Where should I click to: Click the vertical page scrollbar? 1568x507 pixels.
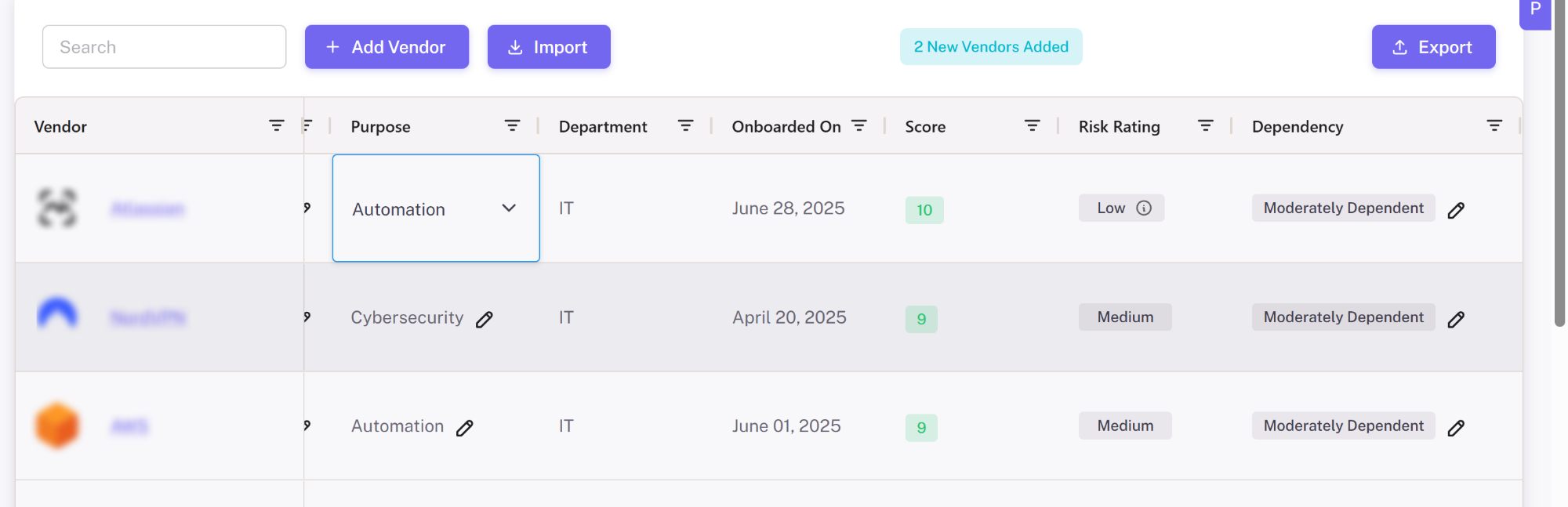[1559, 163]
